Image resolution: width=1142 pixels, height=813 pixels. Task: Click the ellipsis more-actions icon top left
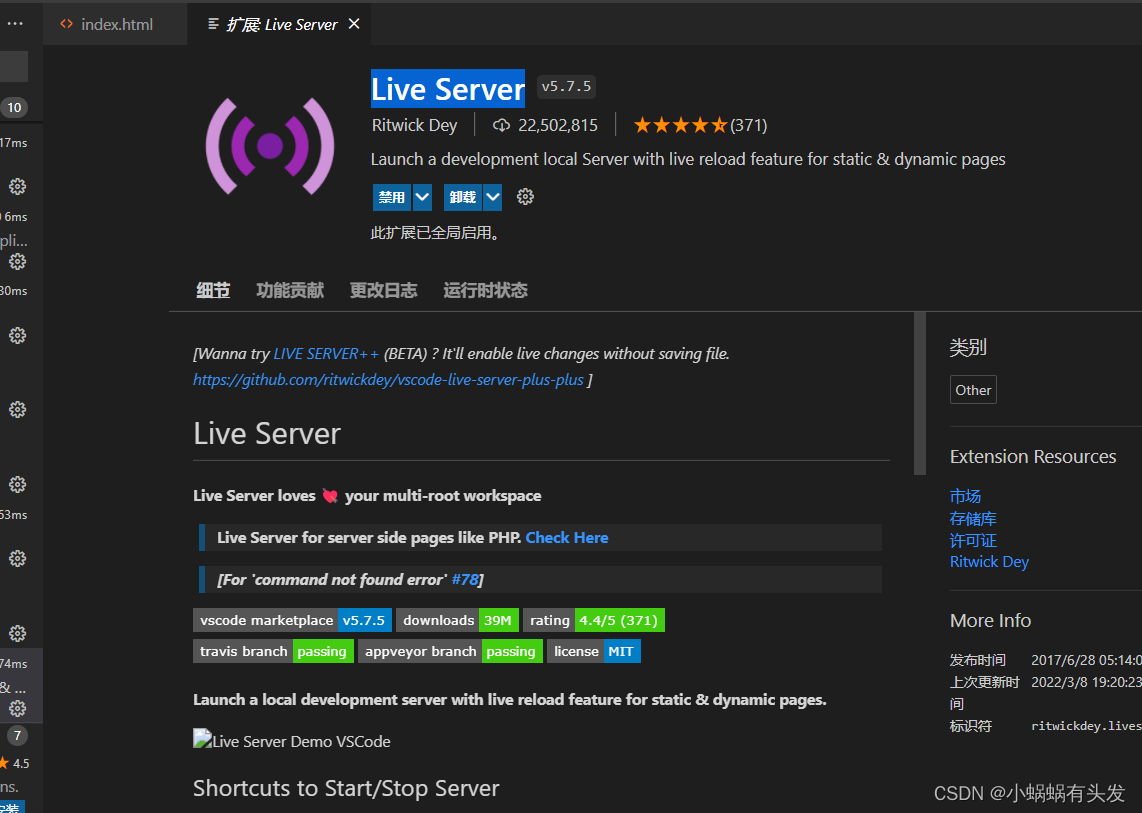tap(15, 23)
